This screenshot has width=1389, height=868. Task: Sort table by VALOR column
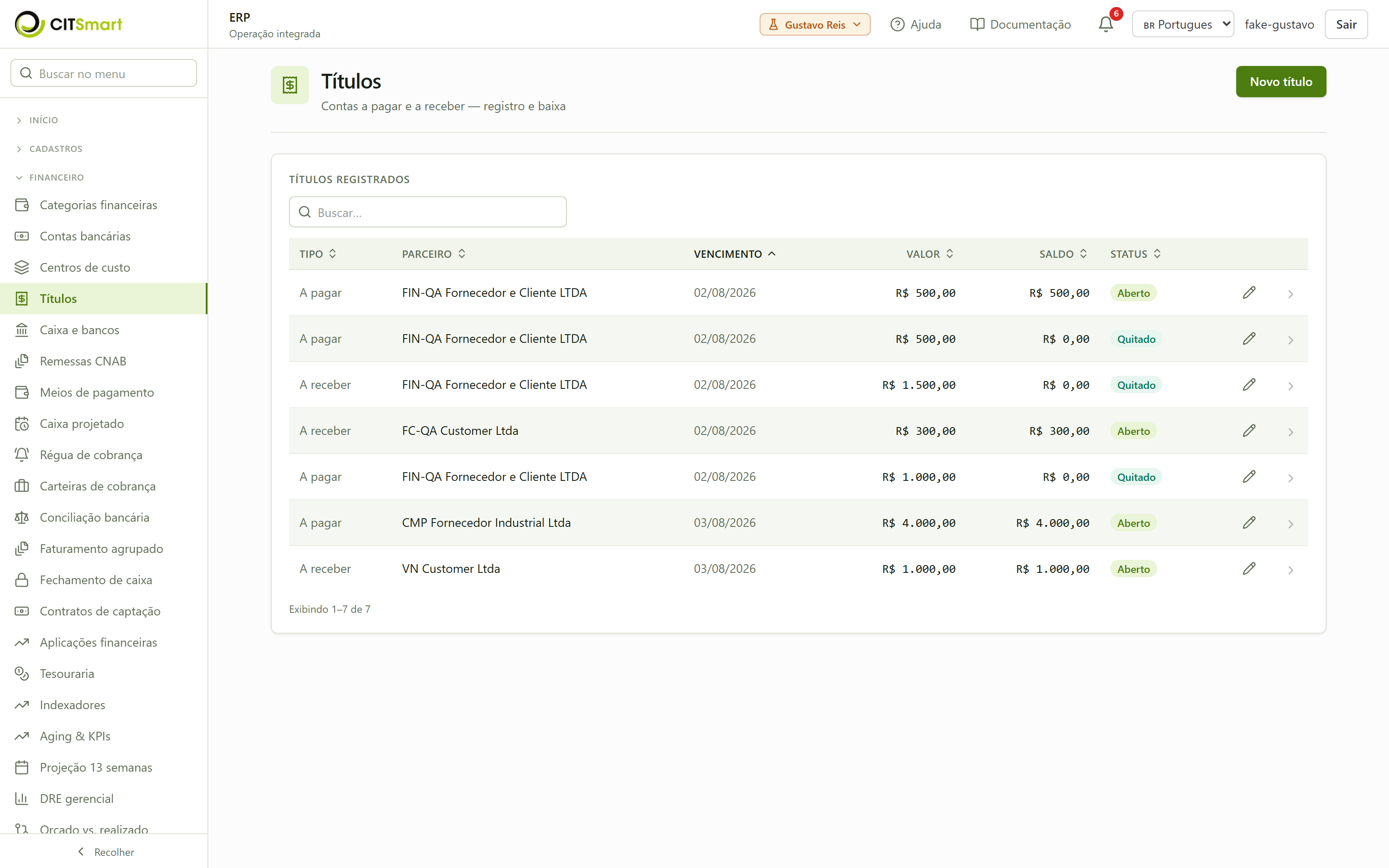930,254
